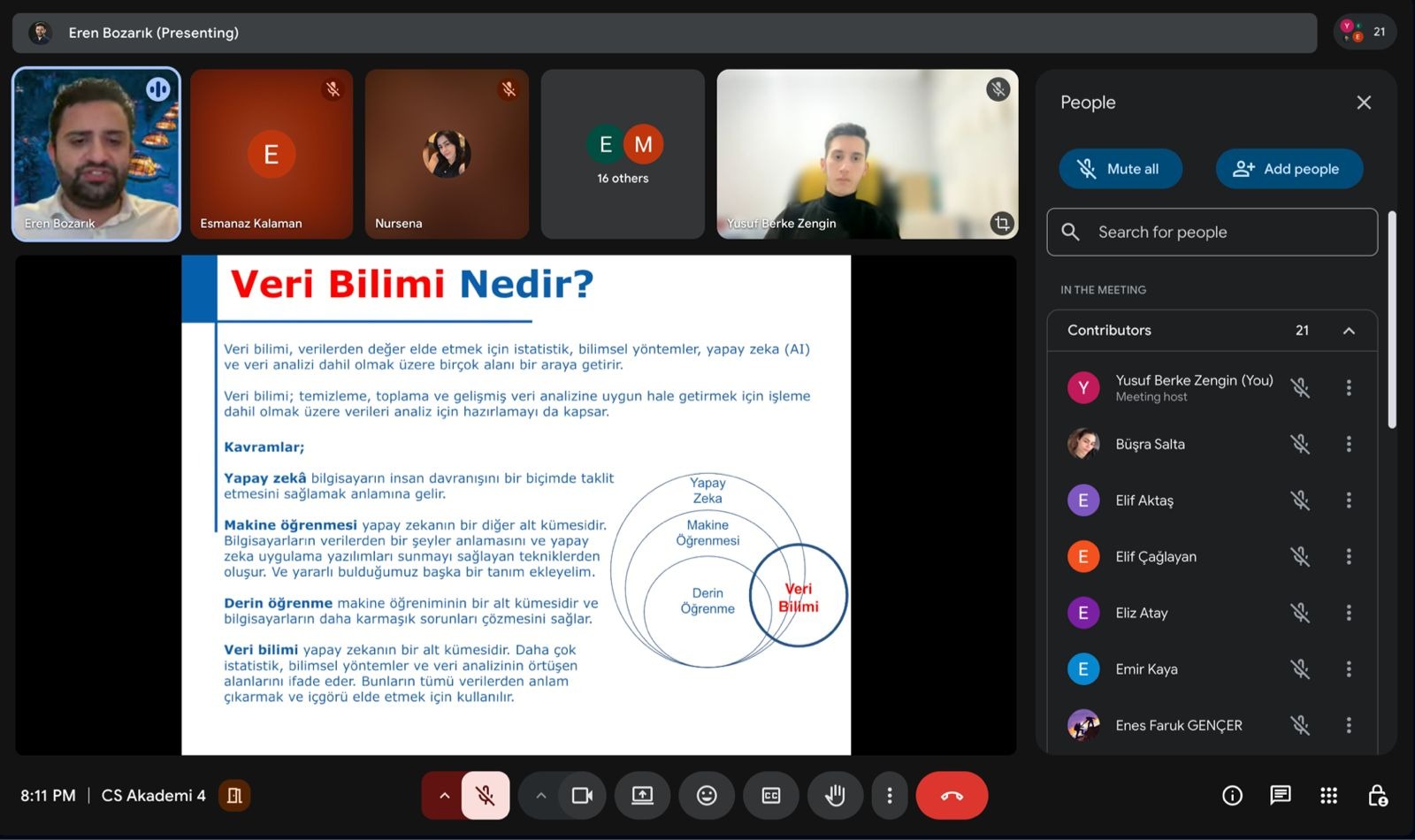
Task: Show meeting details info icon
Action: pos(1232,796)
